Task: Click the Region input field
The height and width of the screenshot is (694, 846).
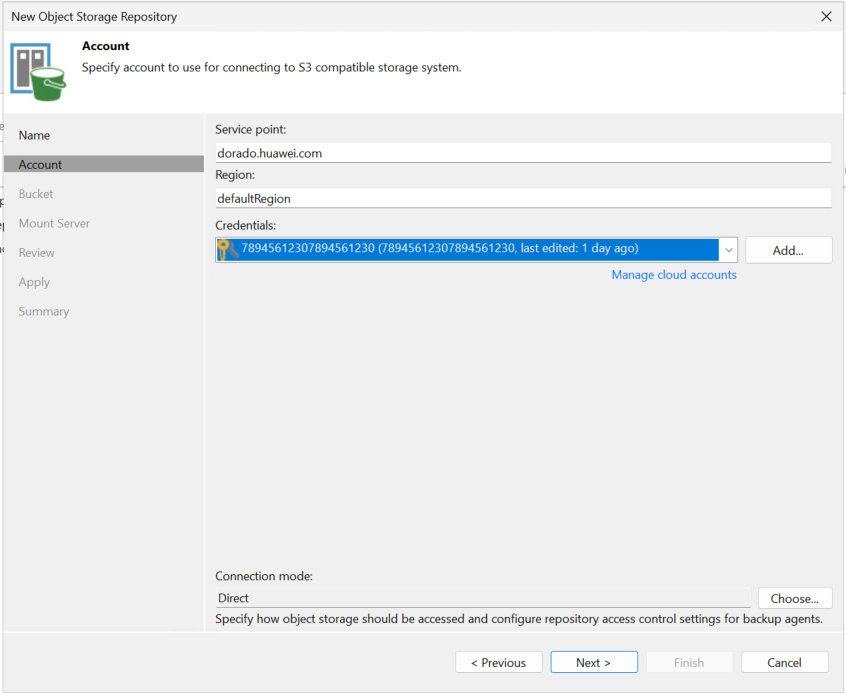Action: [x=523, y=199]
